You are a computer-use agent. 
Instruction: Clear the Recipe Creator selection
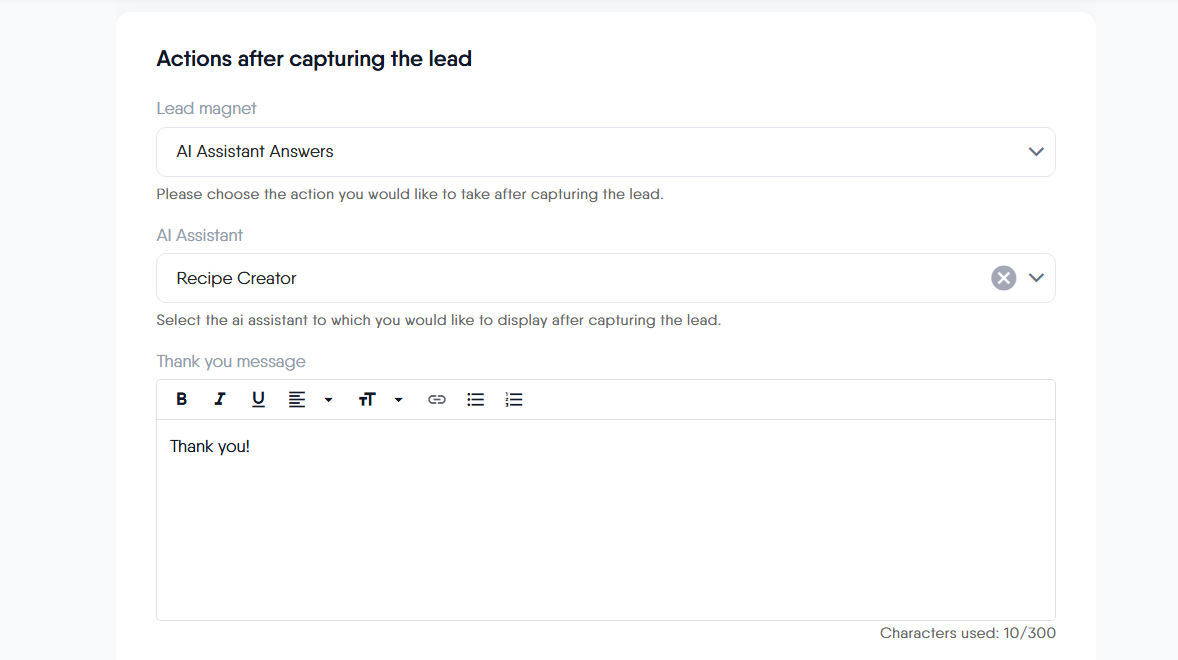(x=1003, y=278)
